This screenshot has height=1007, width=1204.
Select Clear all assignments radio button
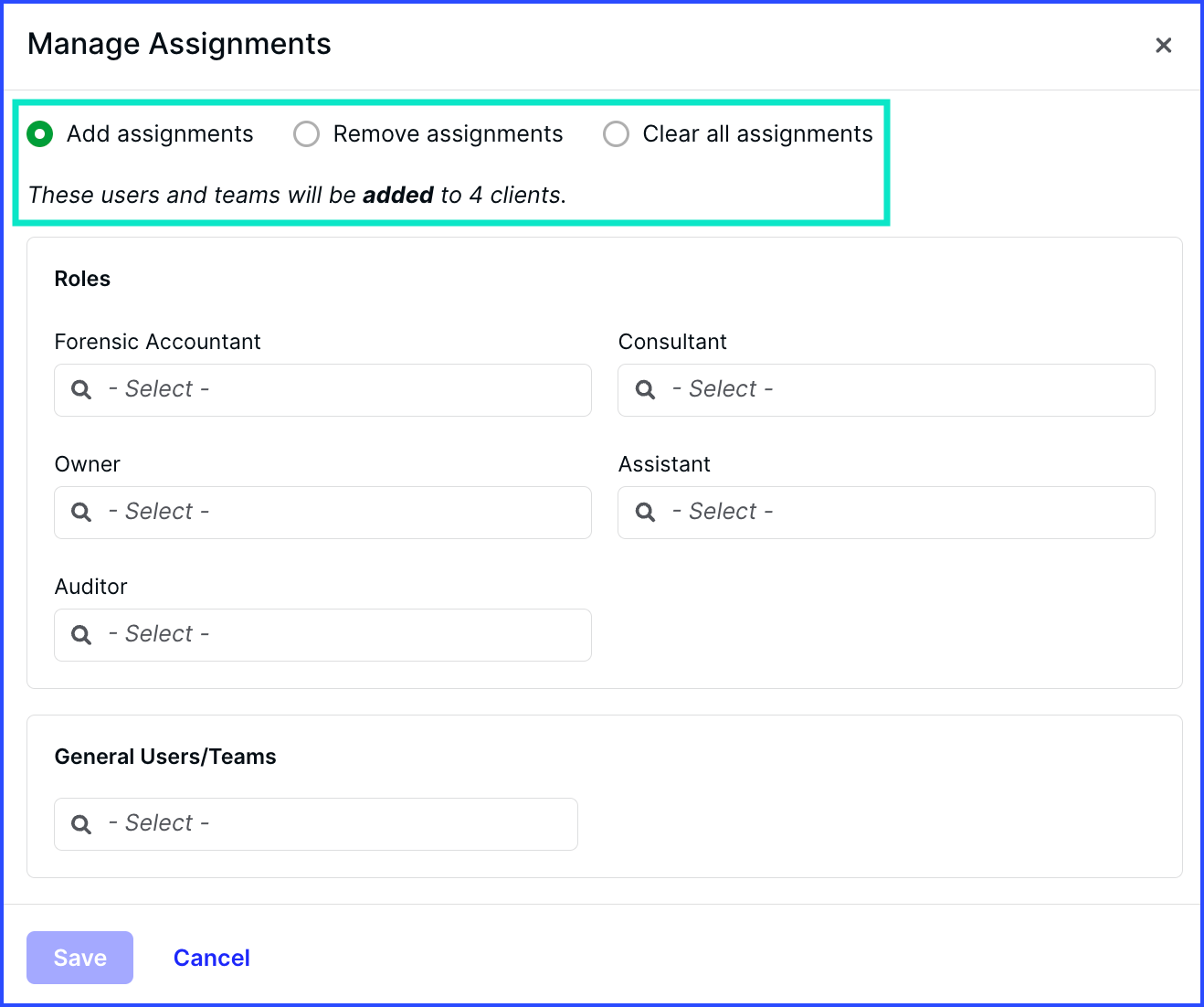[x=617, y=134]
